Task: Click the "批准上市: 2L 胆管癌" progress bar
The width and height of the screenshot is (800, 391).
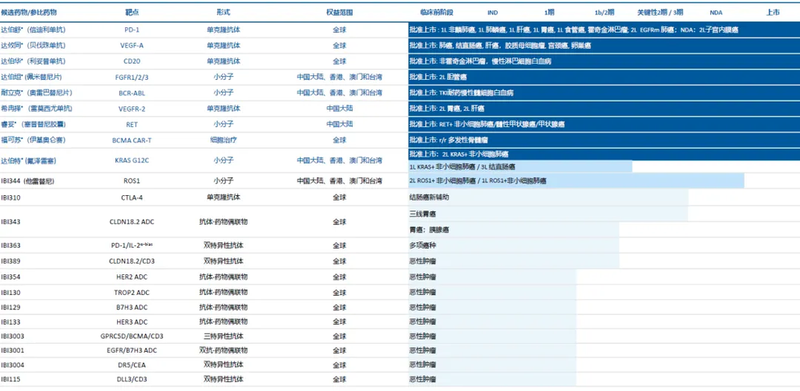Action: coord(604,77)
